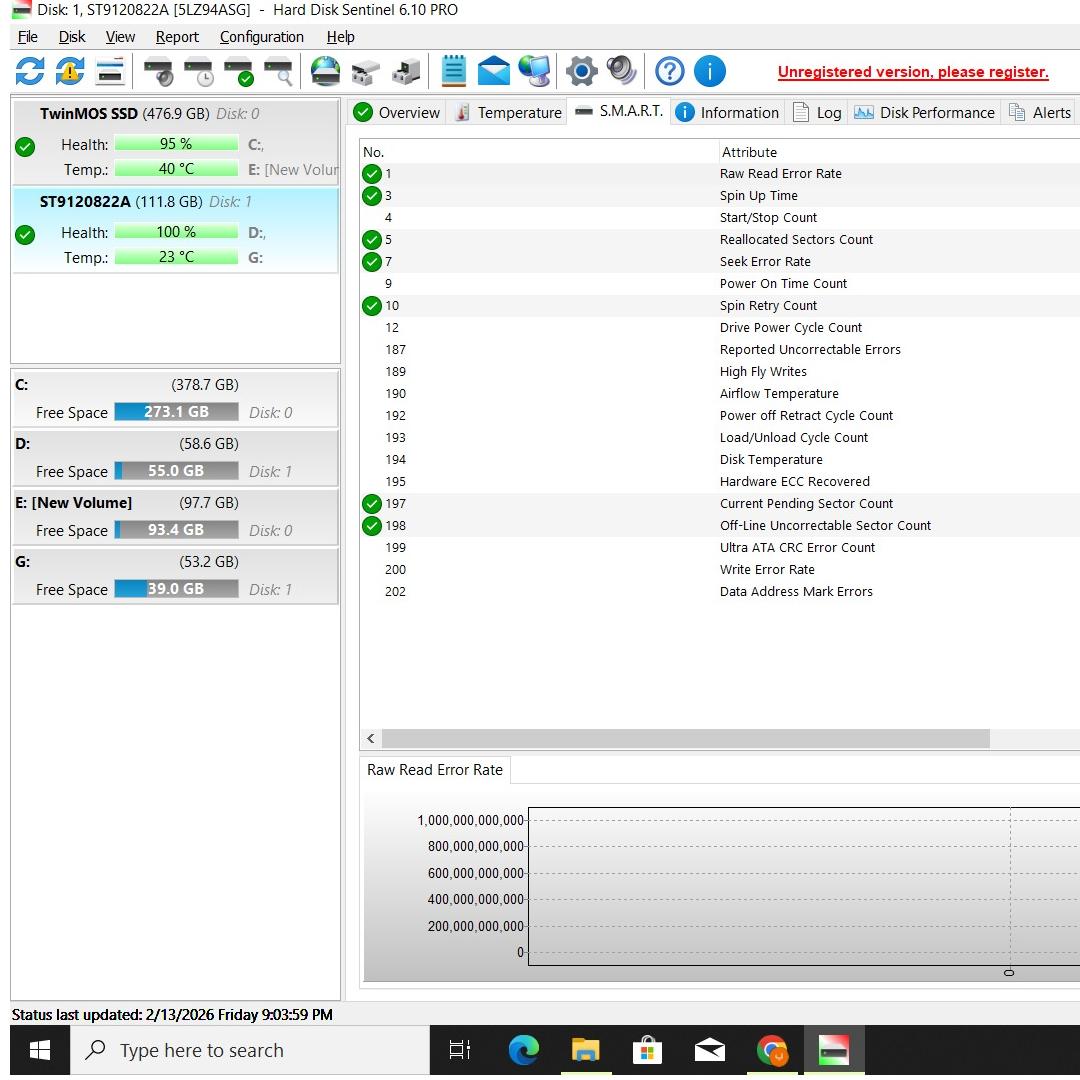Select the TwinMOS SSD disk entry

150,114
